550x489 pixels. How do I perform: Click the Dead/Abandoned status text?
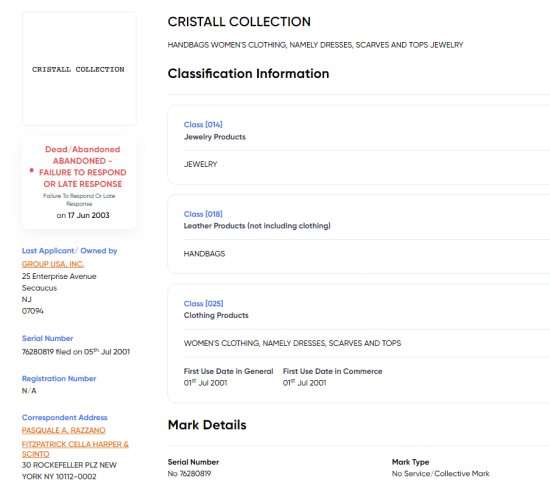pos(82,149)
